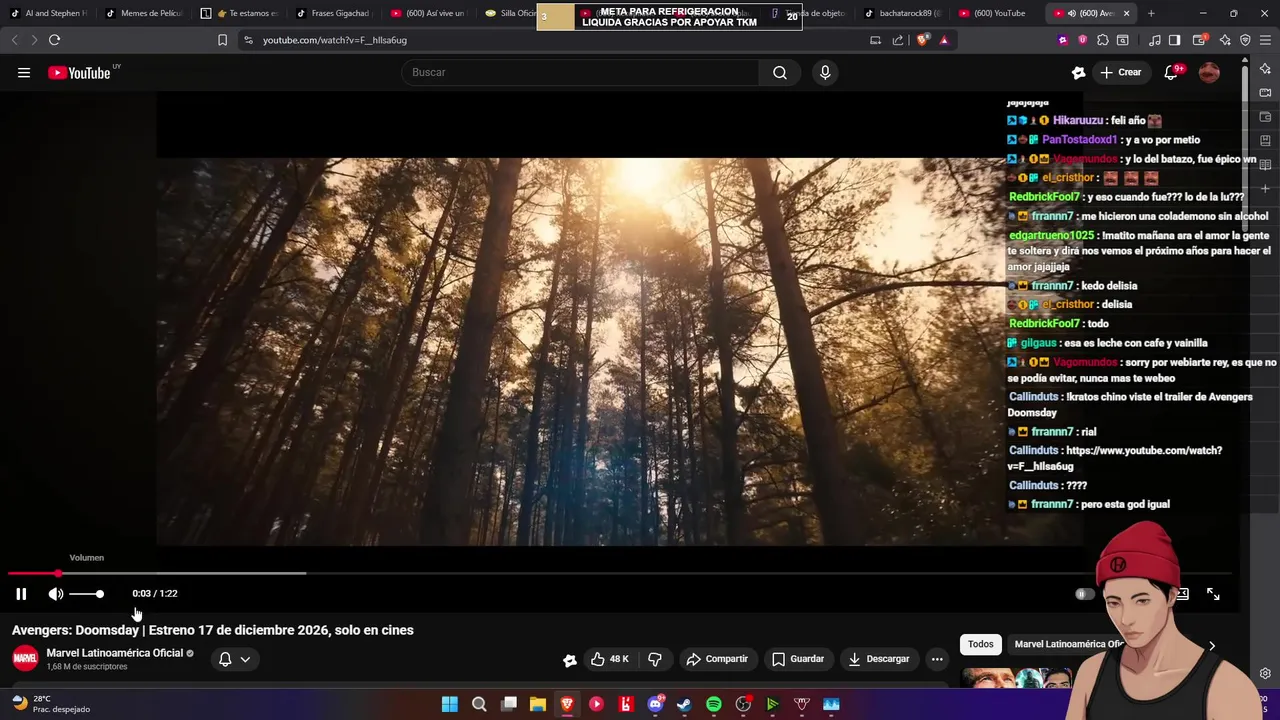The width and height of the screenshot is (1280, 720).
Task: Open Windows Start menu
Action: tap(450, 704)
